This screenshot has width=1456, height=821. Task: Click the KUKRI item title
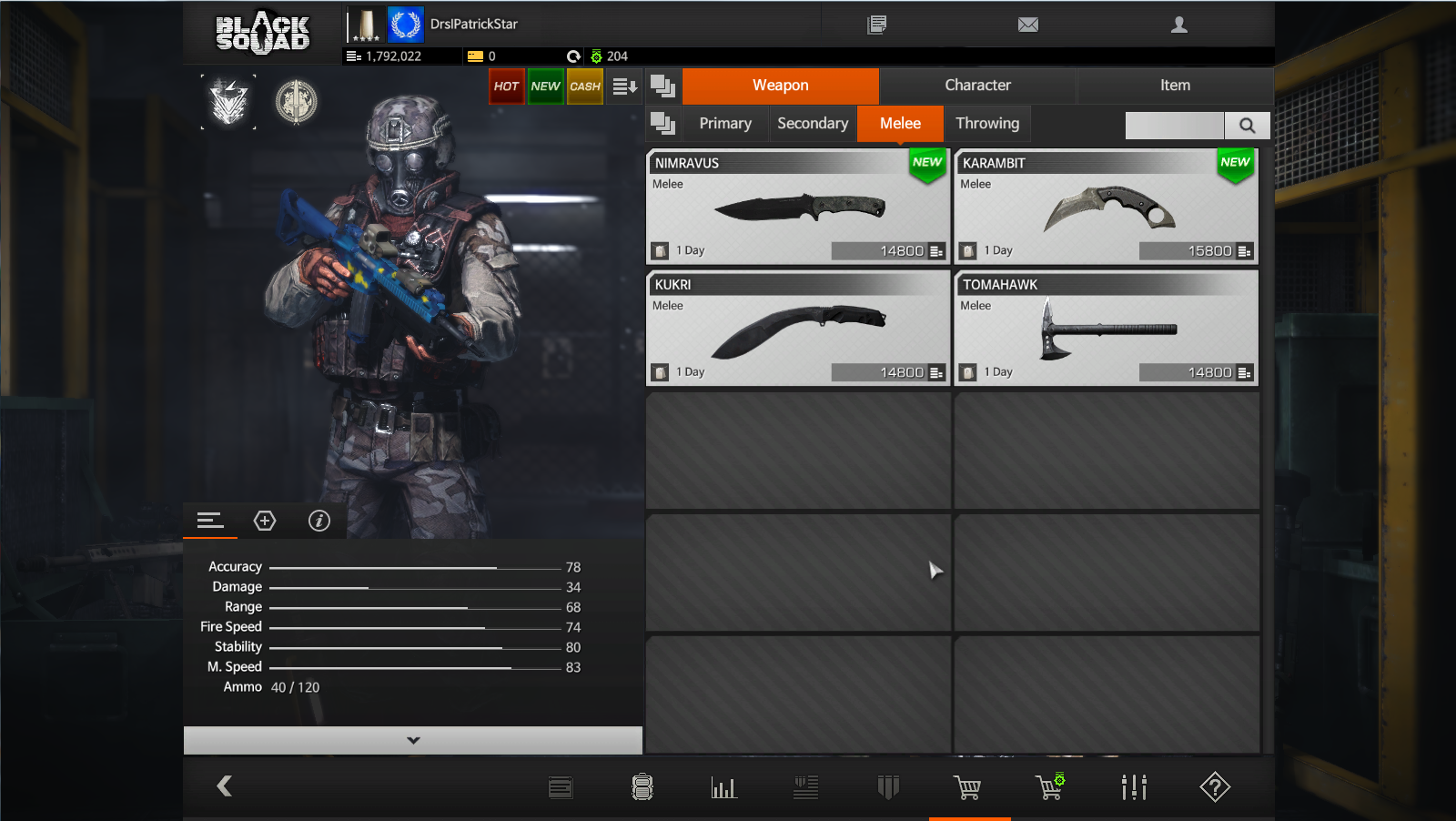pyautogui.click(x=672, y=285)
